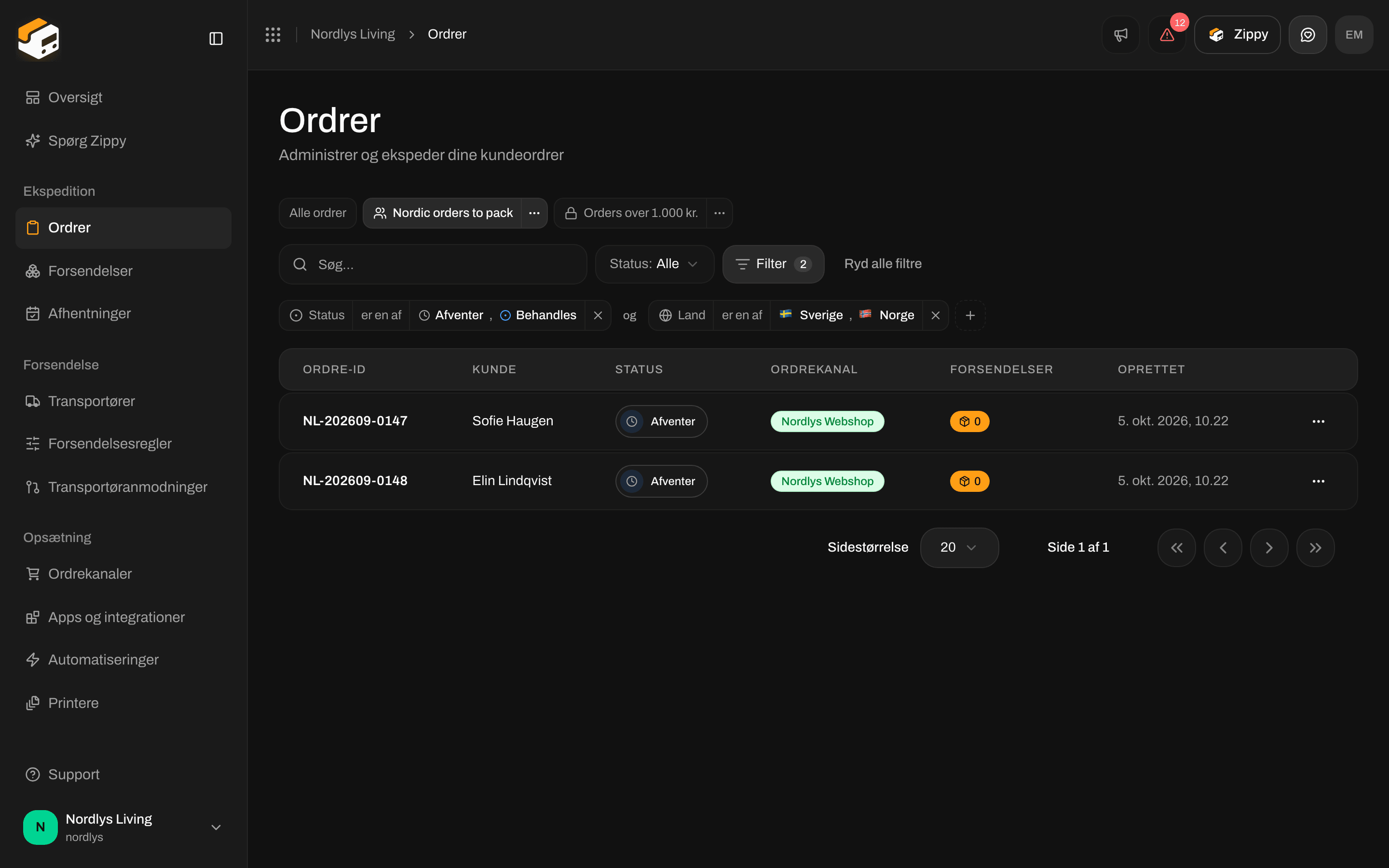1389x868 pixels.
Task: Open the Status: Alle dropdown
Action: (x=654, y=264)
